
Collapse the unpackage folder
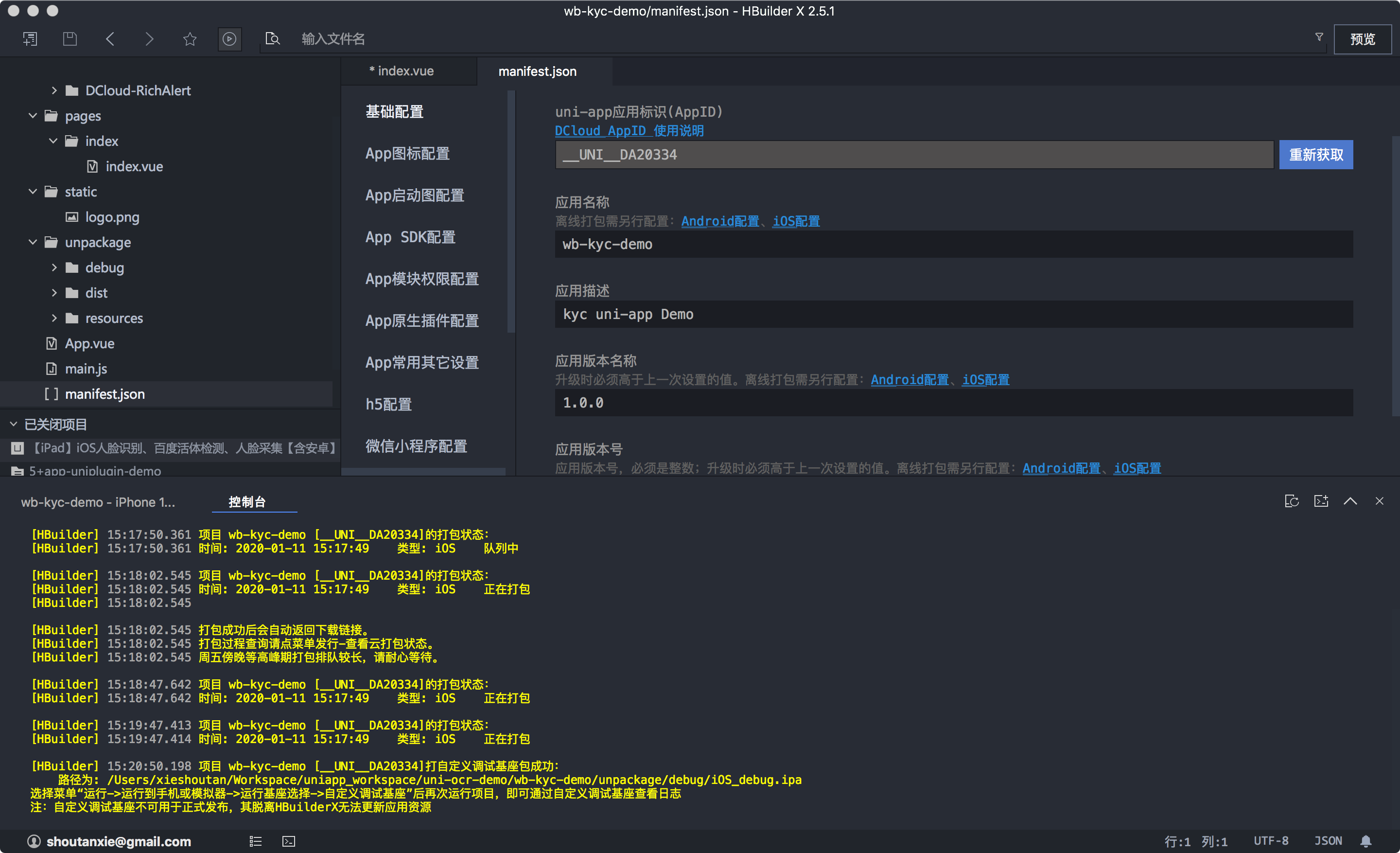pos(33,242)
